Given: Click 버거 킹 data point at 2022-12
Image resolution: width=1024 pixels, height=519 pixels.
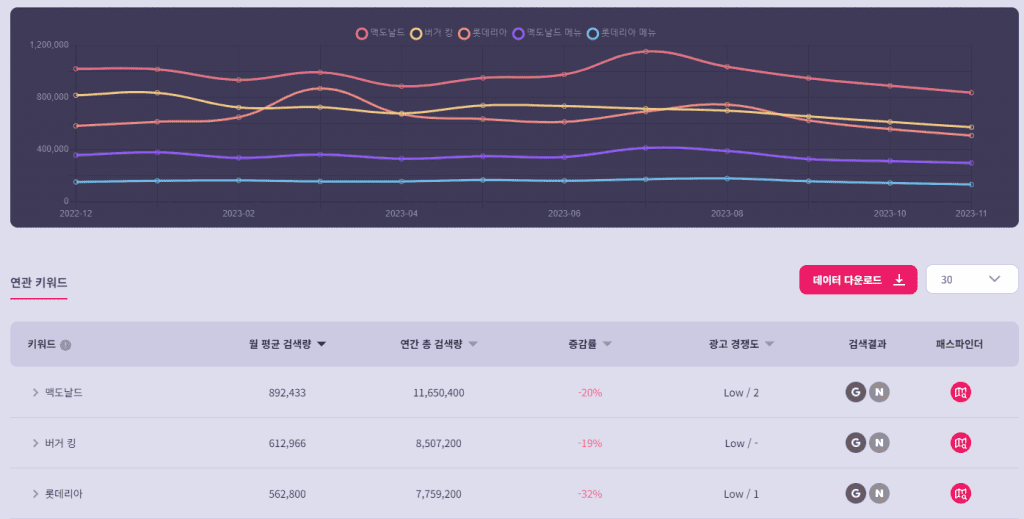Looking at the screenshot, I should tap(76, 95).
